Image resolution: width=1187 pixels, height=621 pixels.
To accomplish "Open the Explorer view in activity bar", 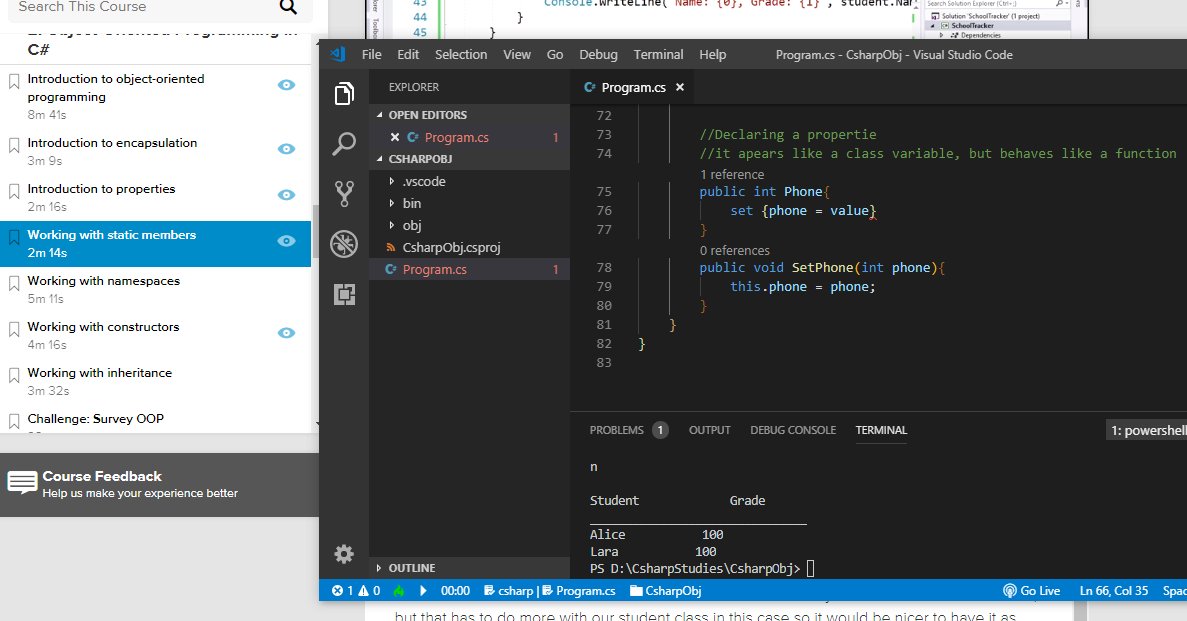I will (344, 94).
